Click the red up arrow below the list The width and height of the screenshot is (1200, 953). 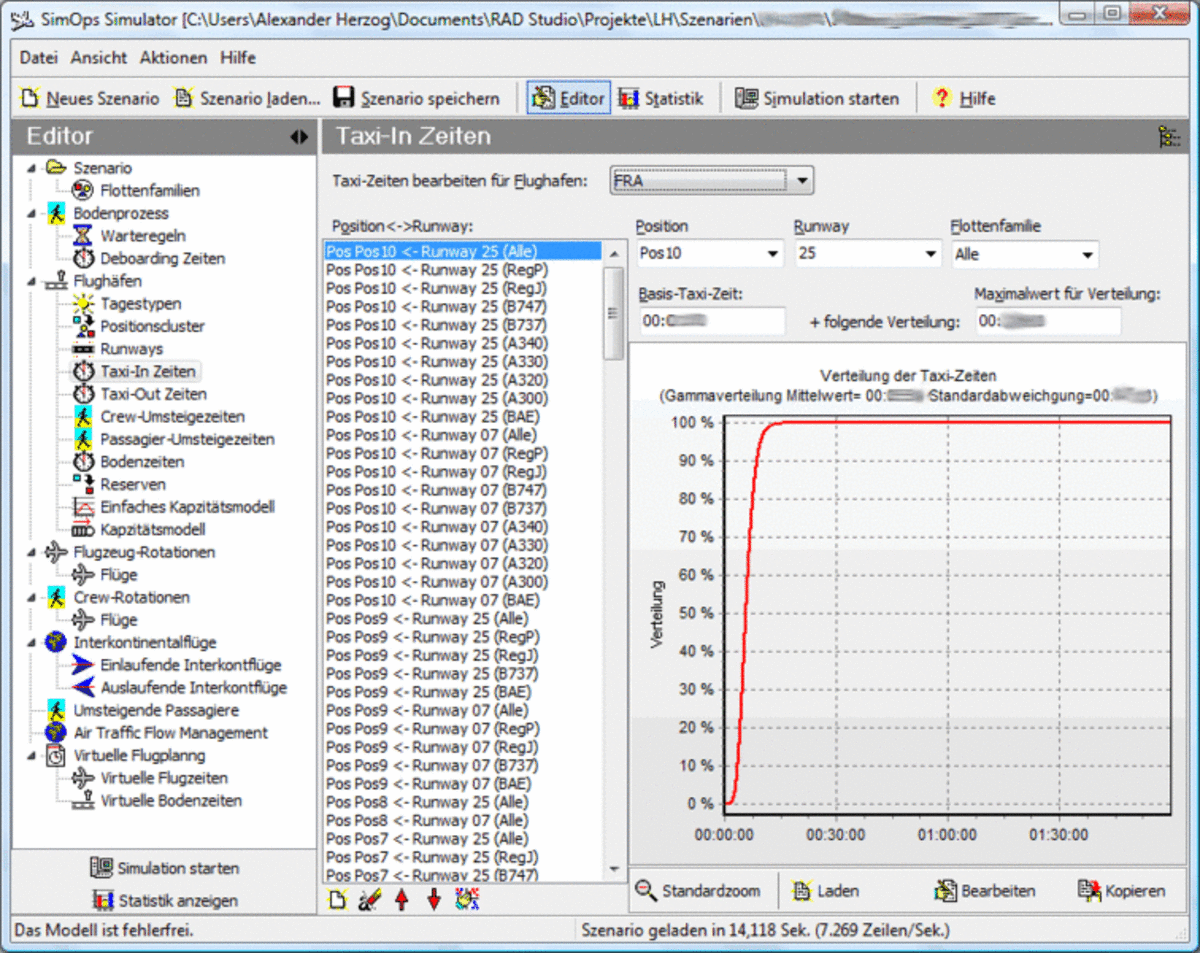[401, 900]
